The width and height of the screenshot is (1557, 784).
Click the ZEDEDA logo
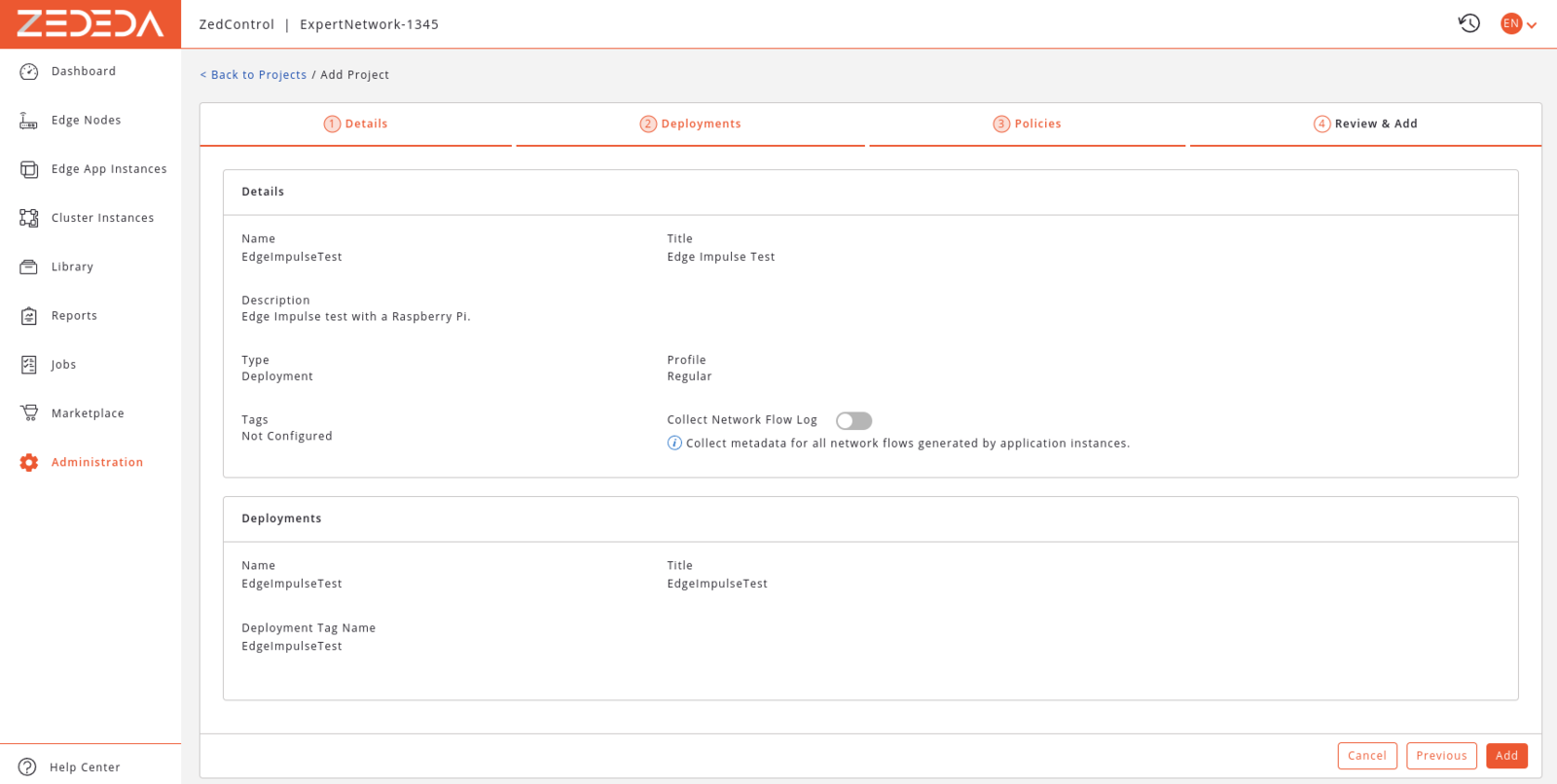[x=91, y=23]
